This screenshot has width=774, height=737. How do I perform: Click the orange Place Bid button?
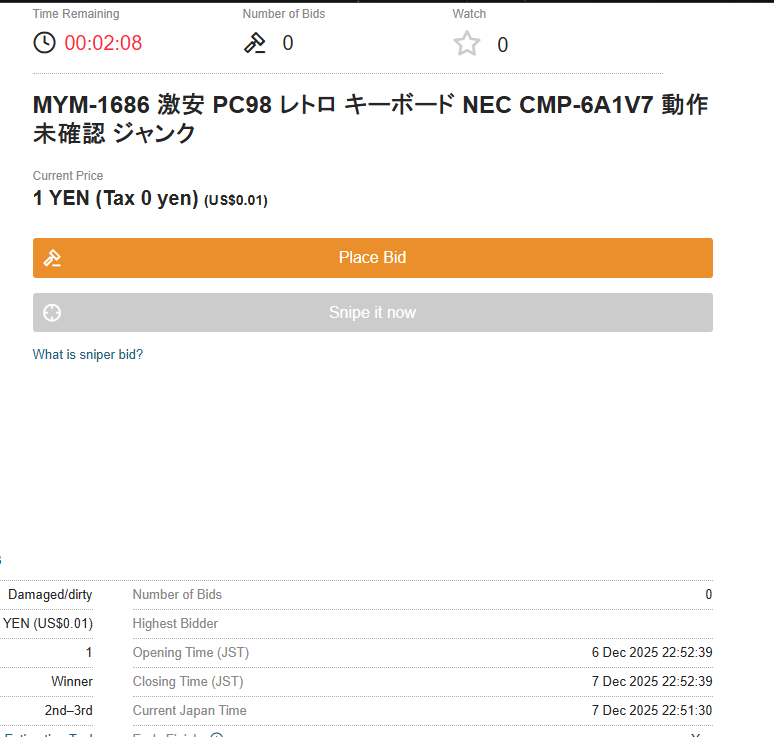tap(373, 258)
